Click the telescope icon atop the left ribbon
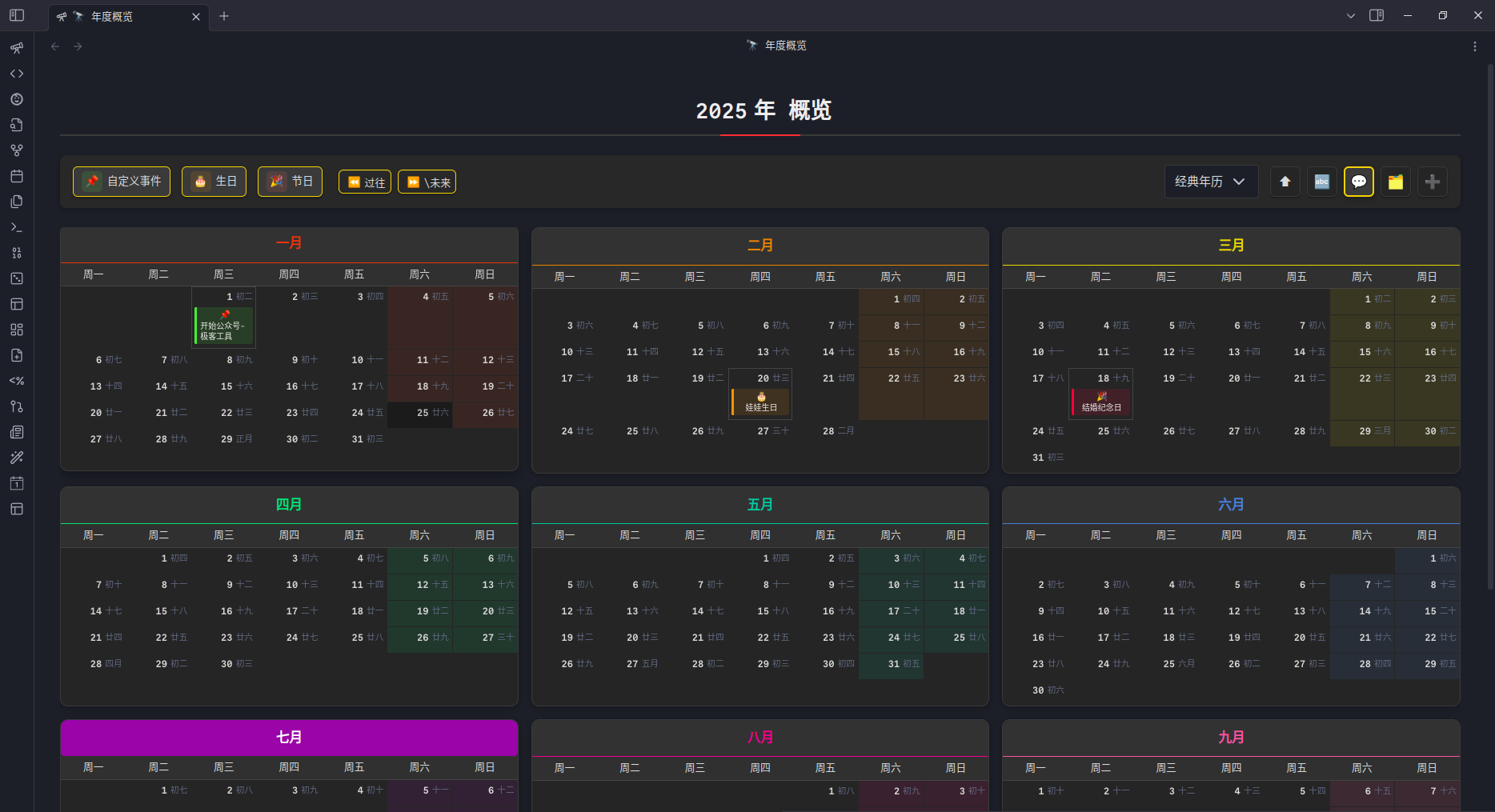Image resolution: width=1495 pixels, height=812 pixels. point(17,48)
